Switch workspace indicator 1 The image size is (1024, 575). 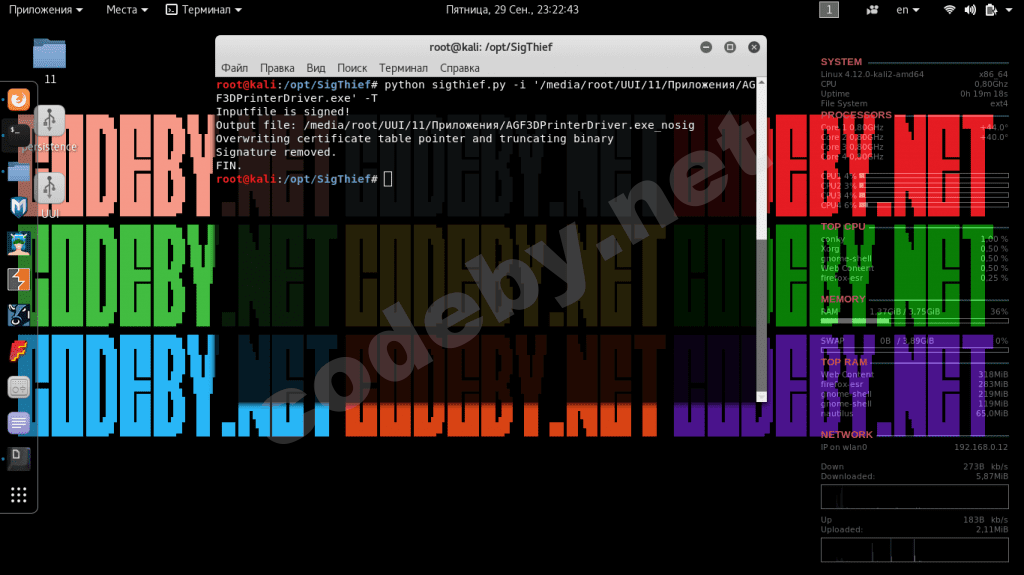829,10
